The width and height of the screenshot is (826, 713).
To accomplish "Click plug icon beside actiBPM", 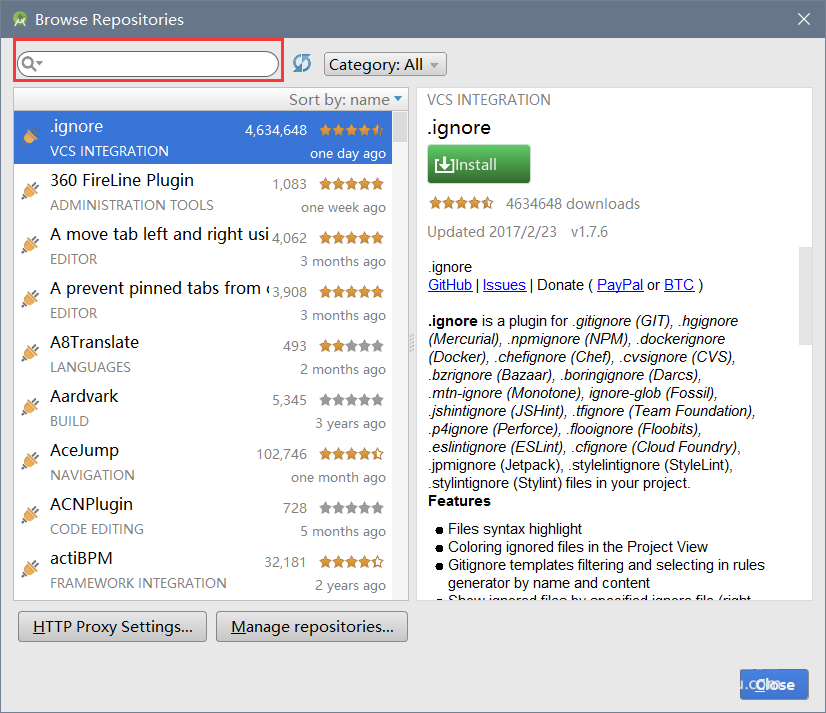I will (x=31, y=569).
